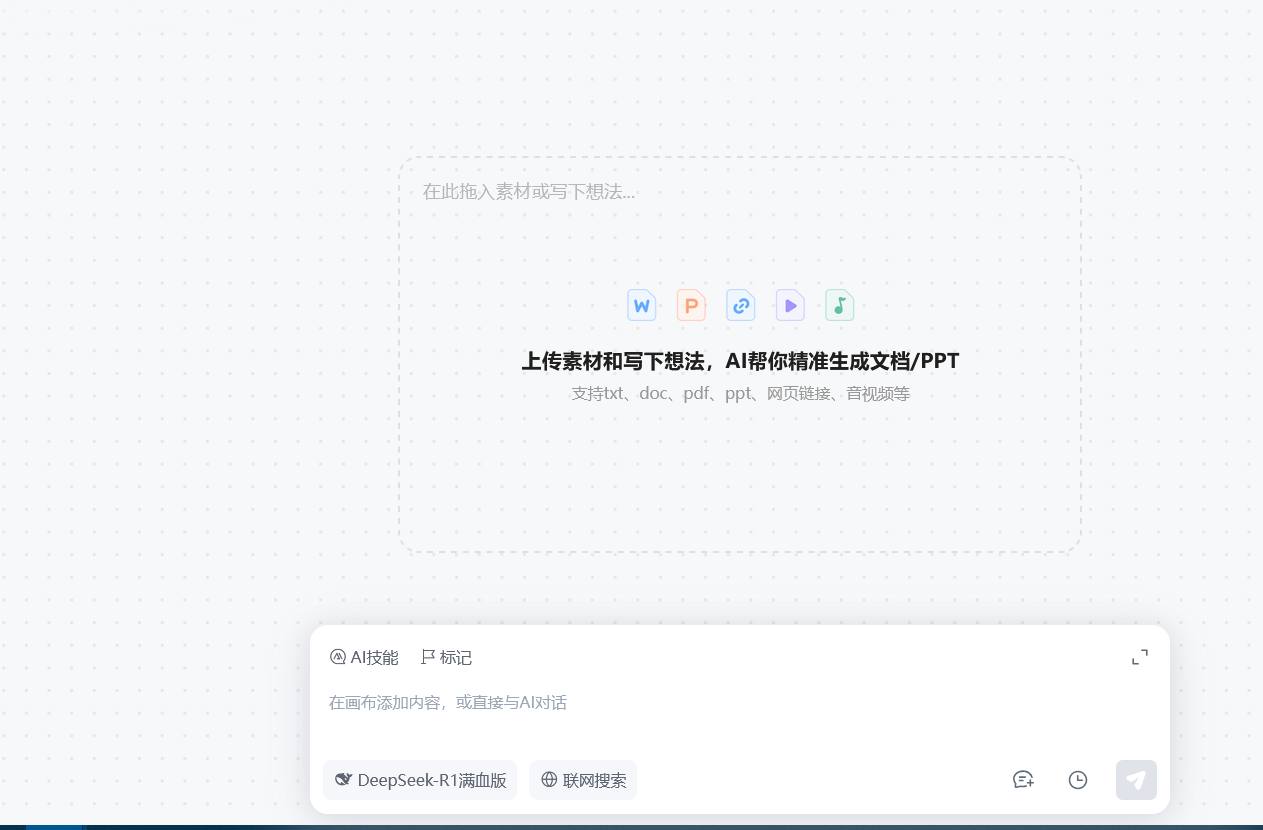Select the video file upload icon

[x=789, y=305]
